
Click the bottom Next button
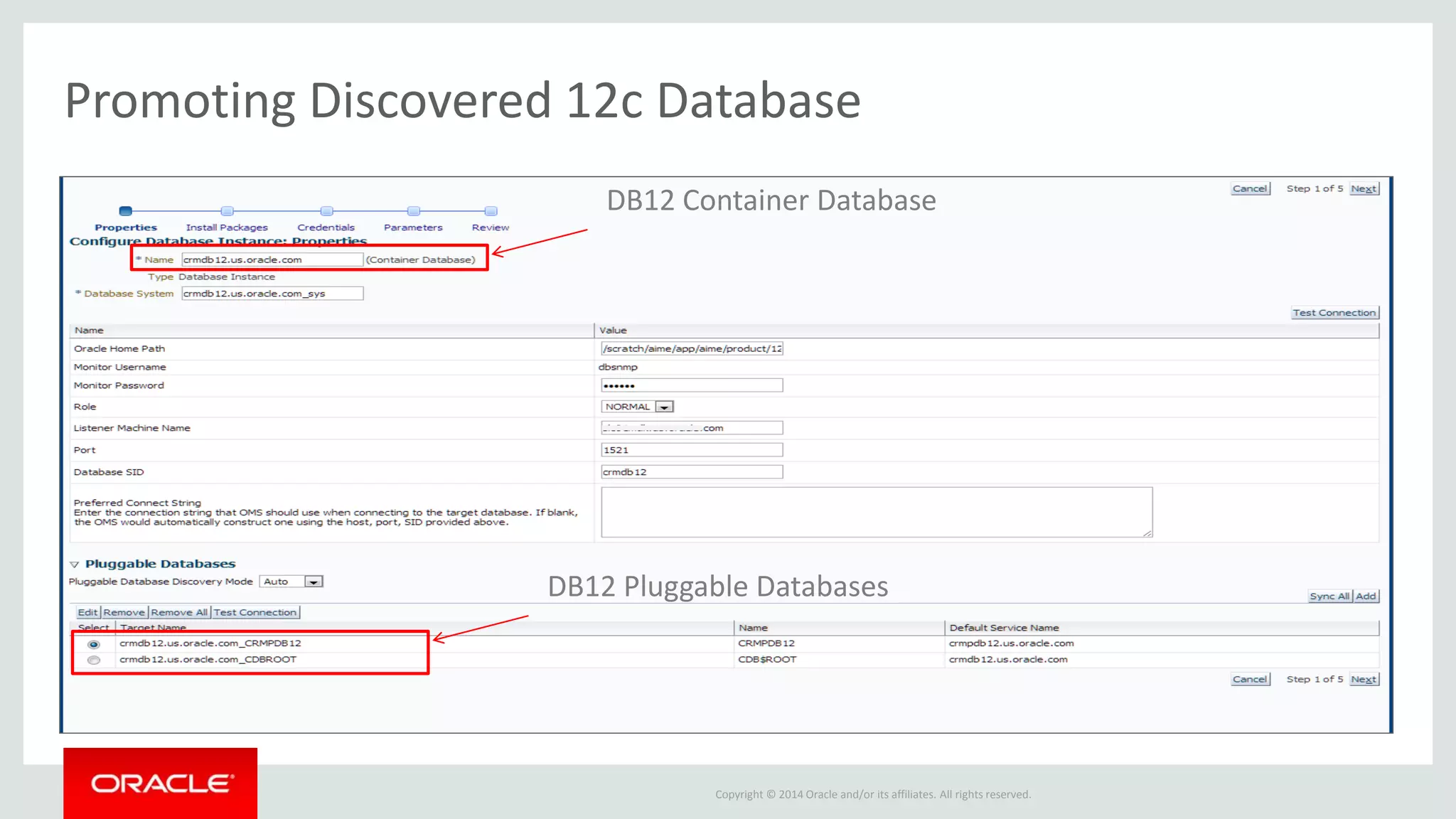tap(1364, 679)
